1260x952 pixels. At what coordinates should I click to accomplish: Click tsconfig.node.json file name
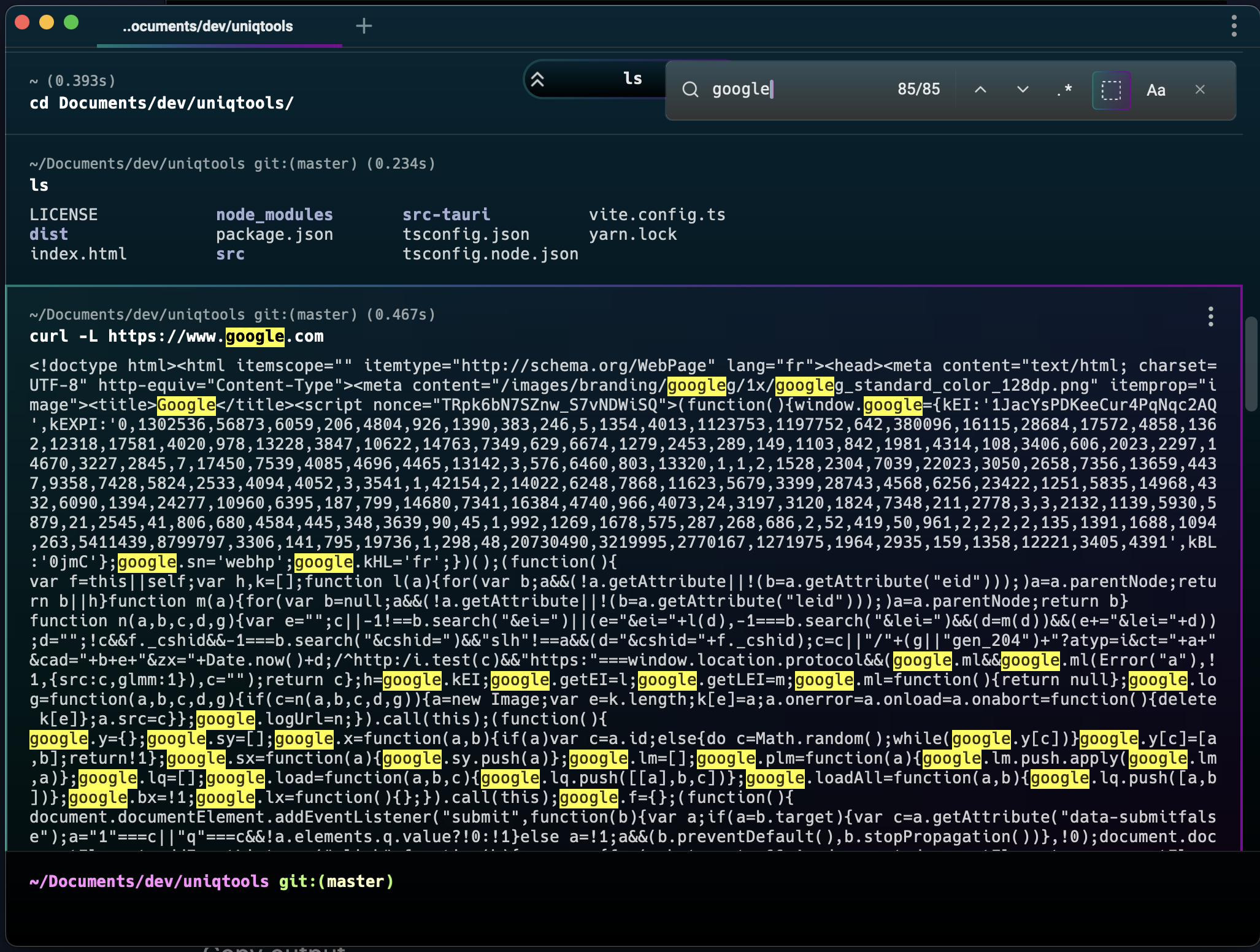tap(490, 254)
